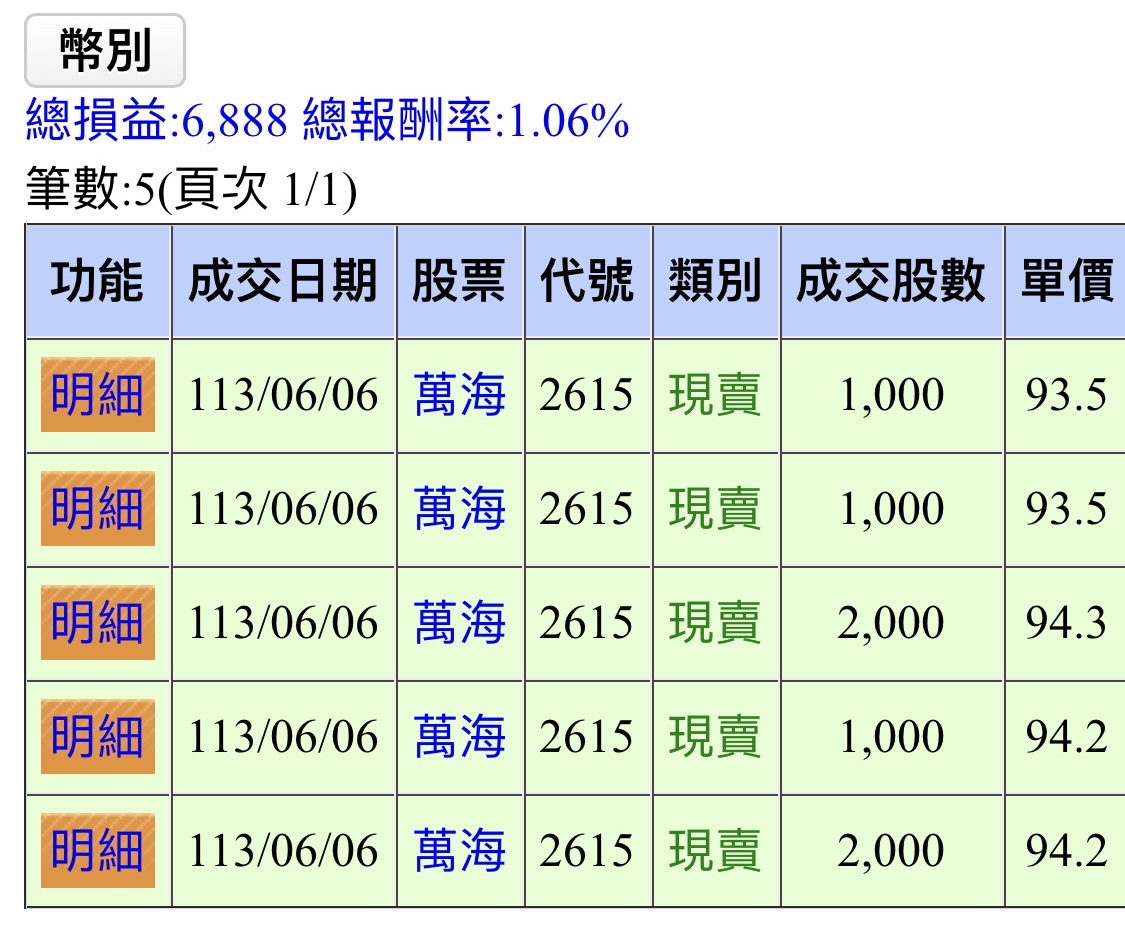Image resolution: width=1125 pixels, height=943 pixels.
Task: Click the 股票 column header
Action: pos(460,281)
